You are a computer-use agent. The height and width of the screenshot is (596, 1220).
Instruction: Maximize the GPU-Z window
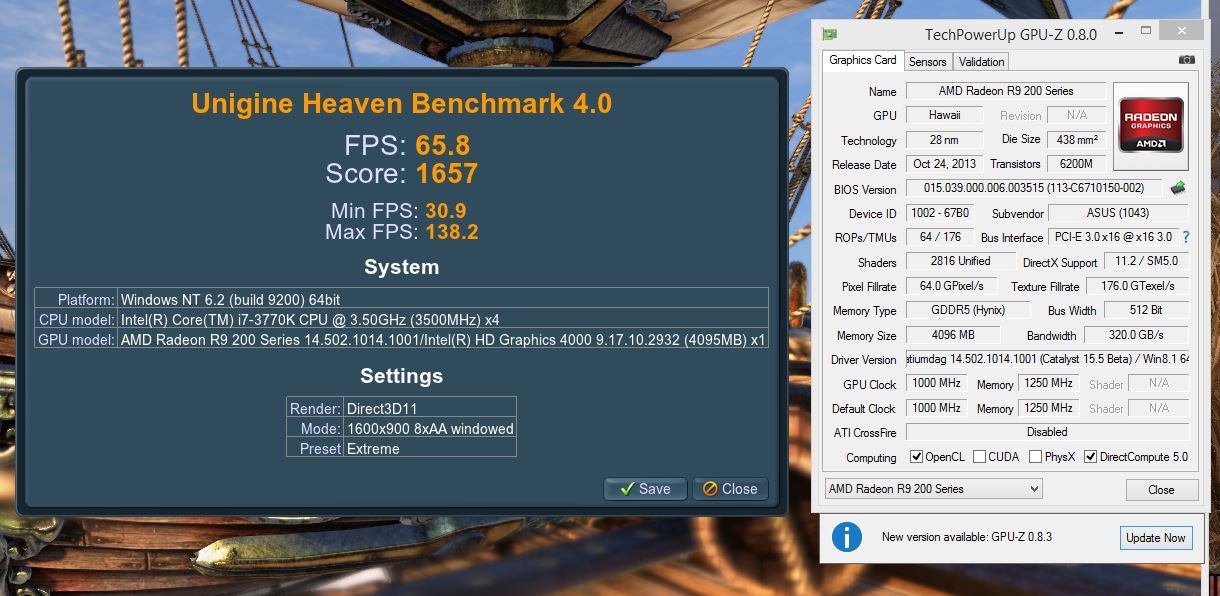(x=1146, y=32)
